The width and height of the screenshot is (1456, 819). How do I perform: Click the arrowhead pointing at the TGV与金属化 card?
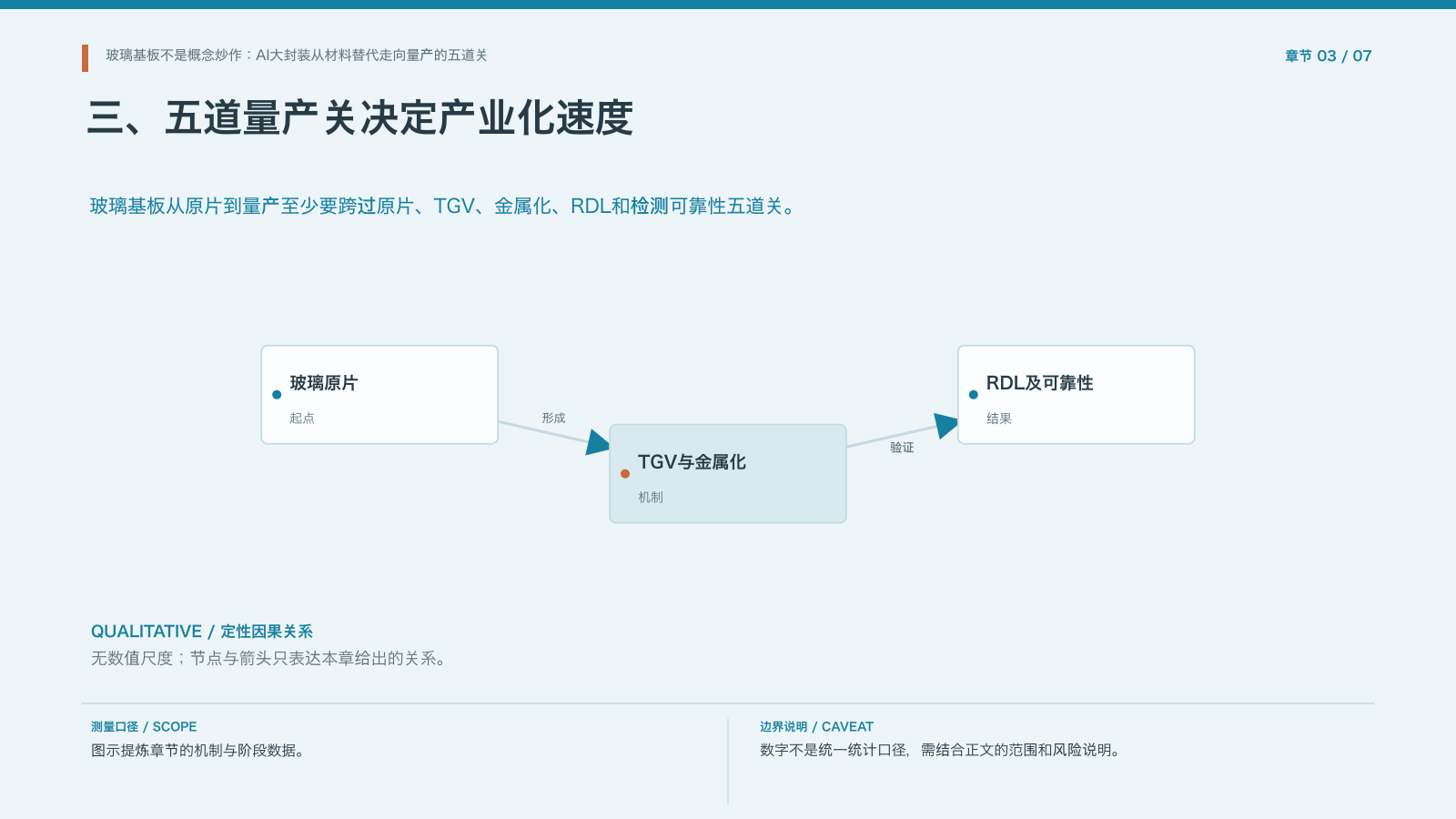click(x=598, y=442)
